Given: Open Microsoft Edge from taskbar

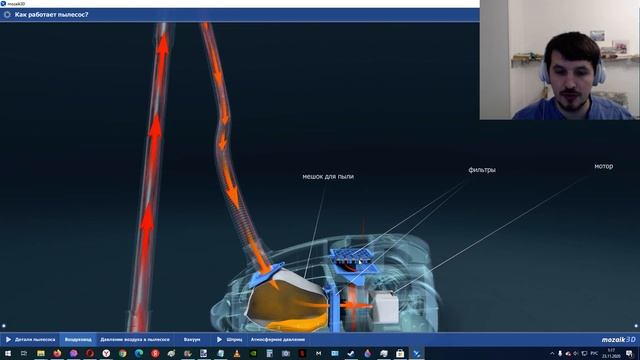Looking at the screenshot, I should (x=139, y=353).
